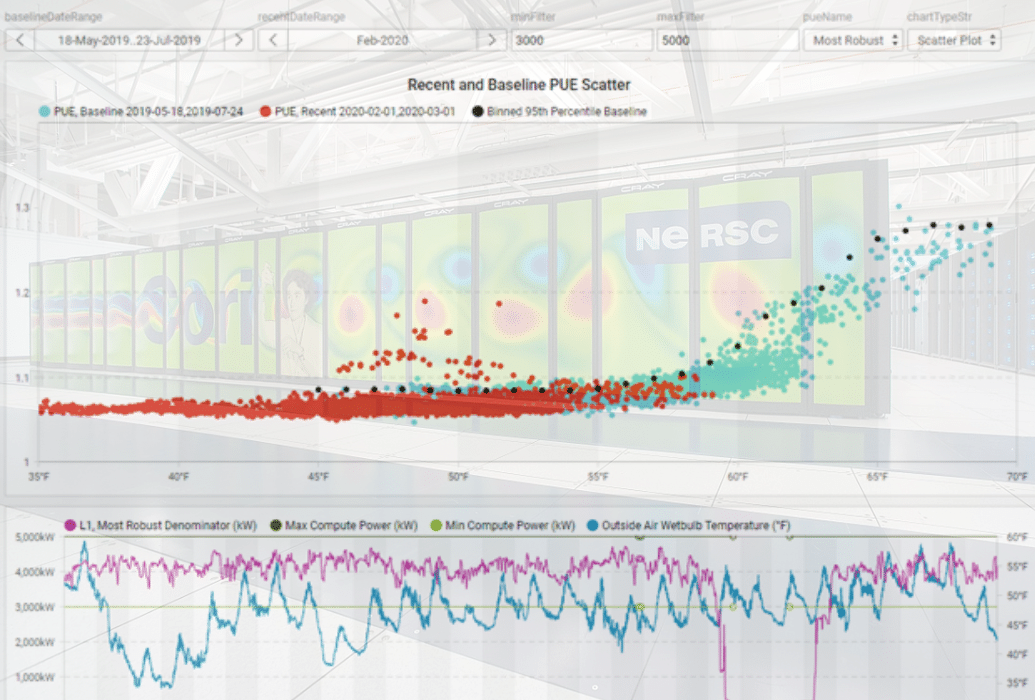The width and height of the screenshot is (1035, 700).
Task: Click previous arrow for baselineDateRange
Action: 21,40
